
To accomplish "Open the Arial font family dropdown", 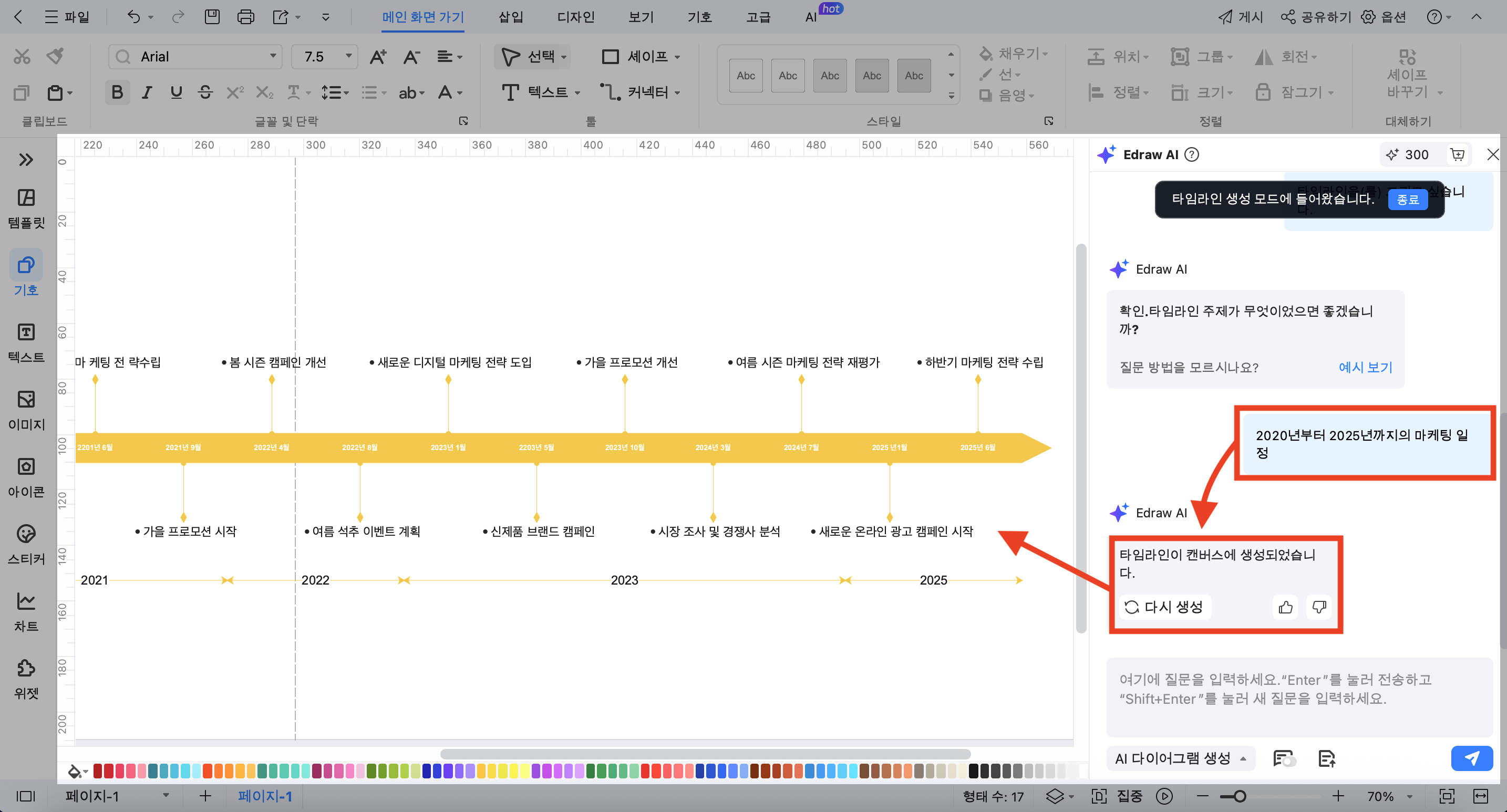I will pos(273,56).
